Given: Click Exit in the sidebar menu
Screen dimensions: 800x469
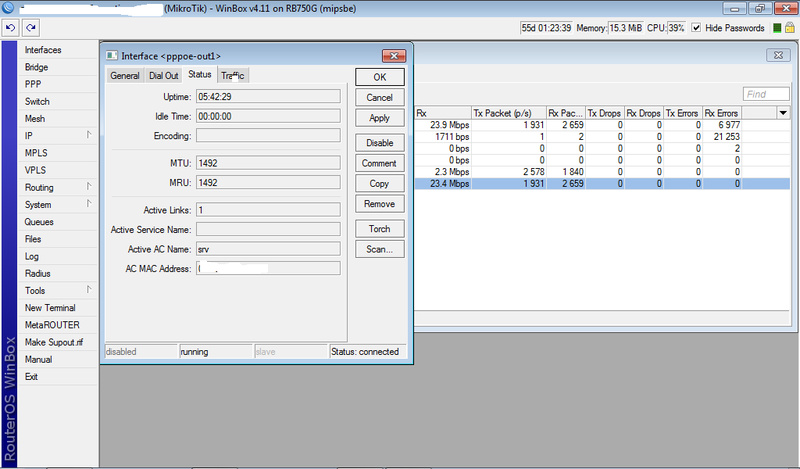Looking at the screenshot, I should [57, 376].
